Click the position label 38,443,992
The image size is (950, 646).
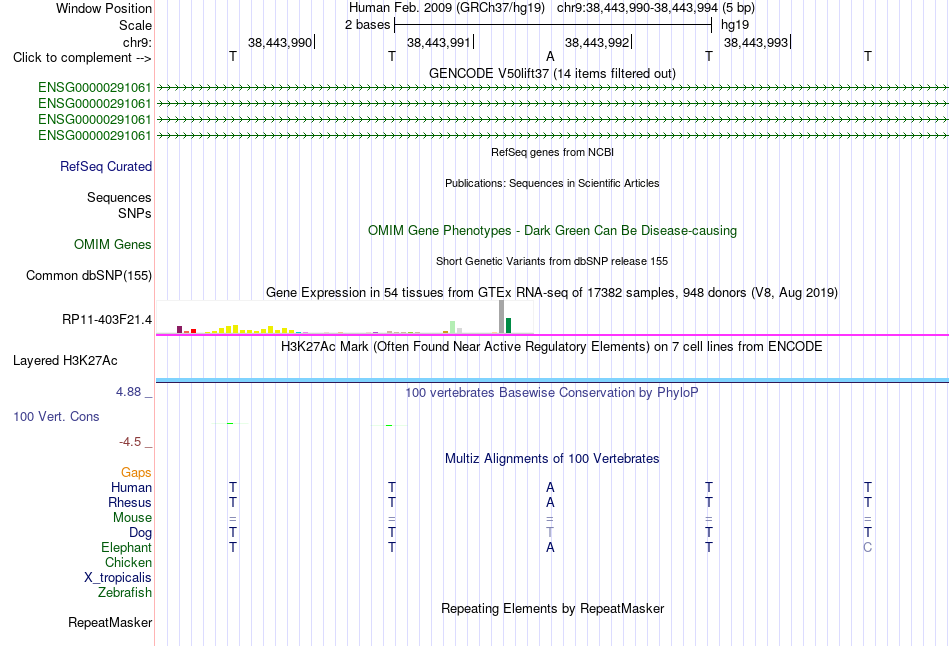[x=597, y=42]
